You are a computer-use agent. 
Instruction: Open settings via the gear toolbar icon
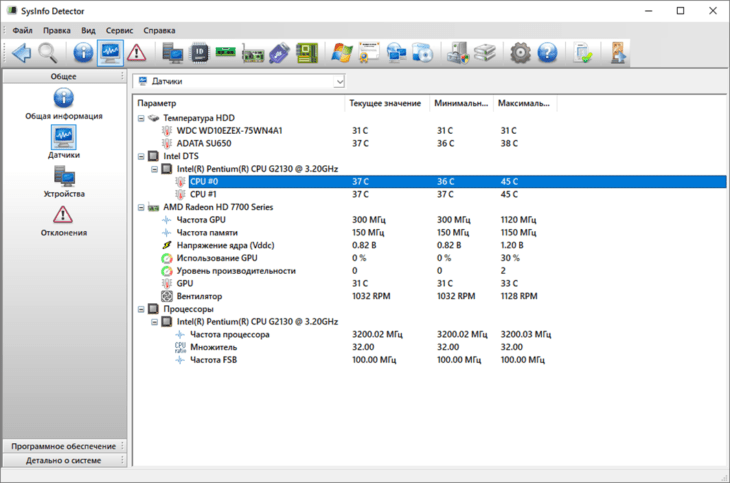click(520, 53)
